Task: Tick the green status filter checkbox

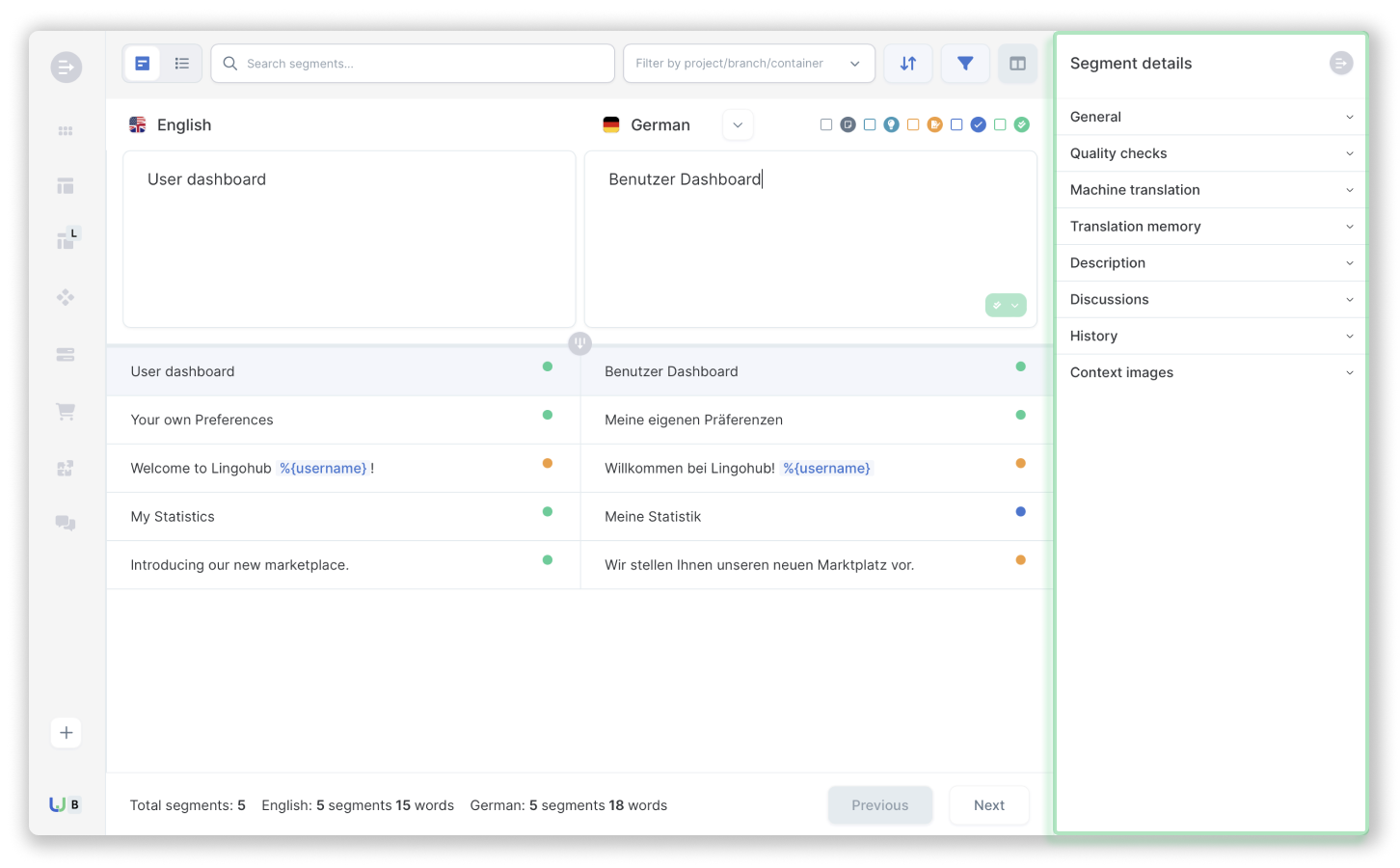Action: click(x=1000, y=124)
